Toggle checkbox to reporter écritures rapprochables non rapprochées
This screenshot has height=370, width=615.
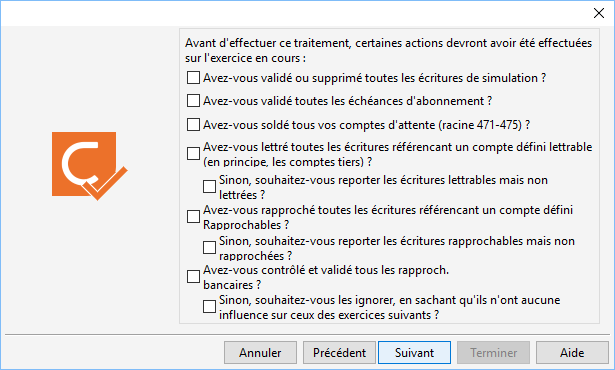pos(209,248)
